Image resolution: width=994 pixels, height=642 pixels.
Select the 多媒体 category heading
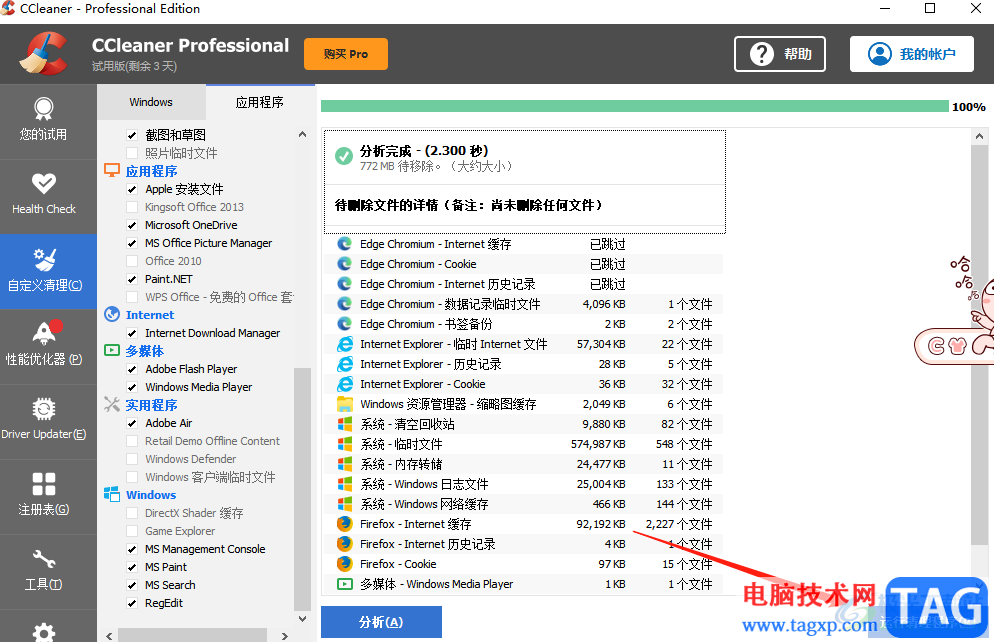pos(145,350)
